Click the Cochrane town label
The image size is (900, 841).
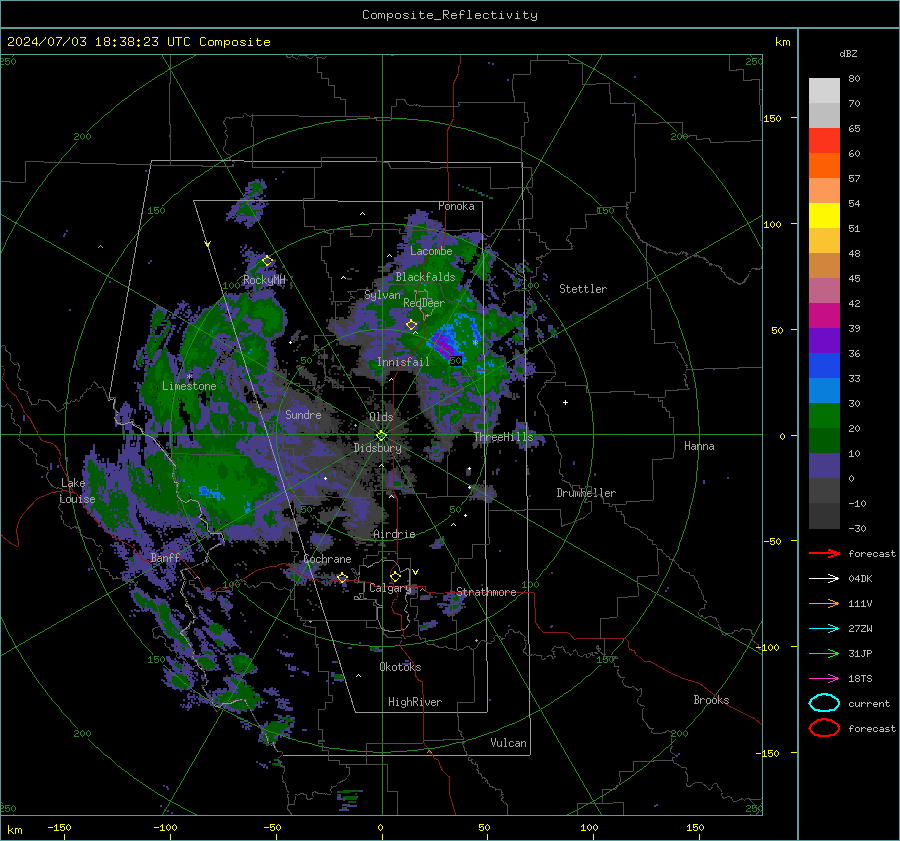click(x=327, y=559)
